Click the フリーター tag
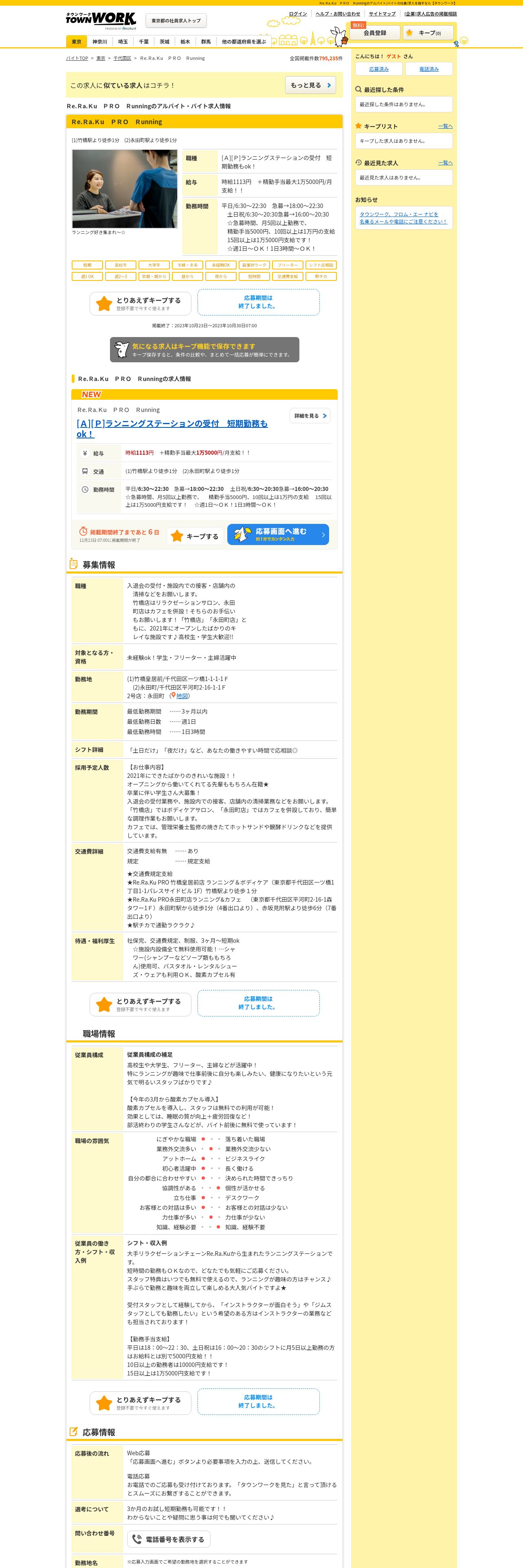 click(288, 265)
